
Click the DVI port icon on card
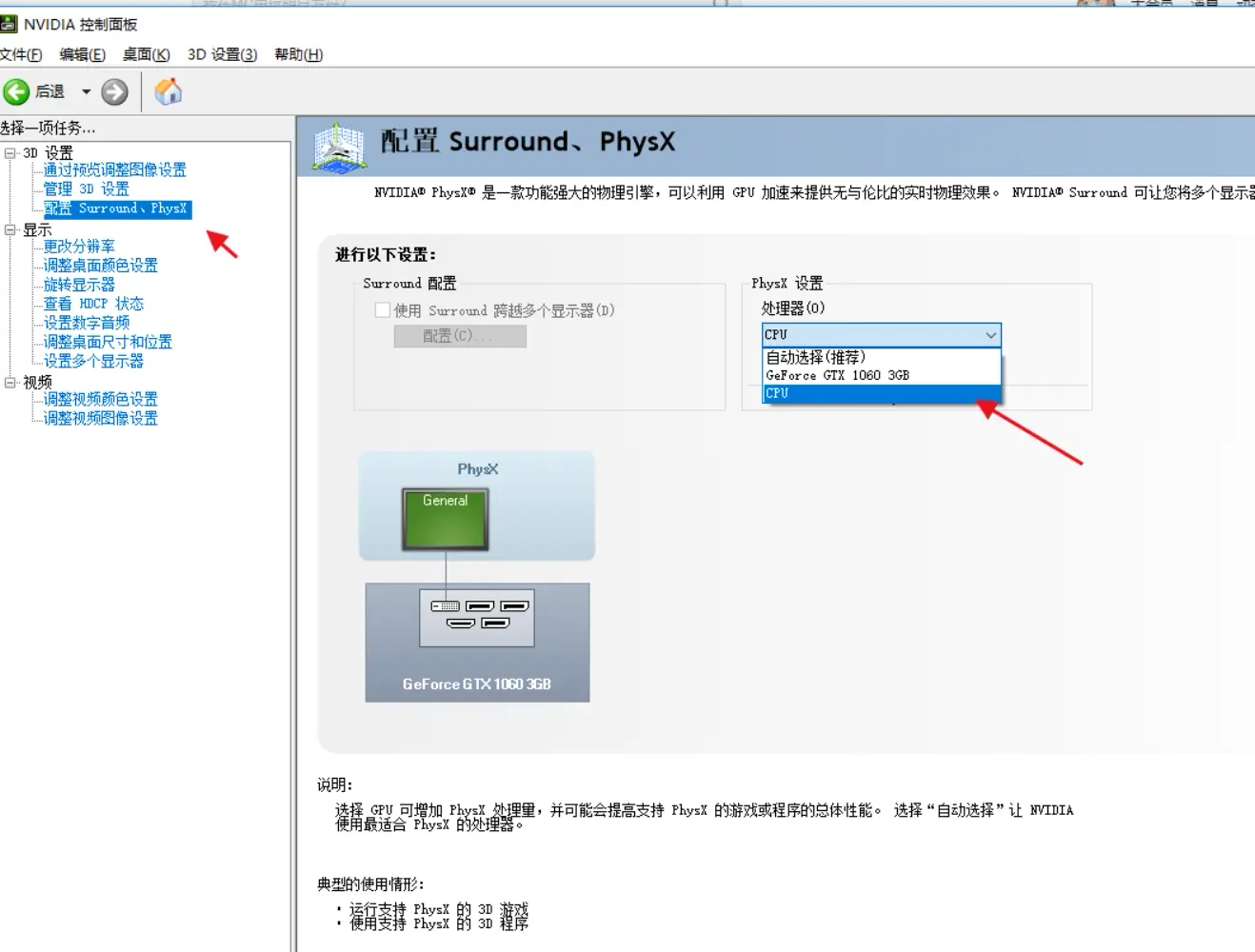pos(445,606)
